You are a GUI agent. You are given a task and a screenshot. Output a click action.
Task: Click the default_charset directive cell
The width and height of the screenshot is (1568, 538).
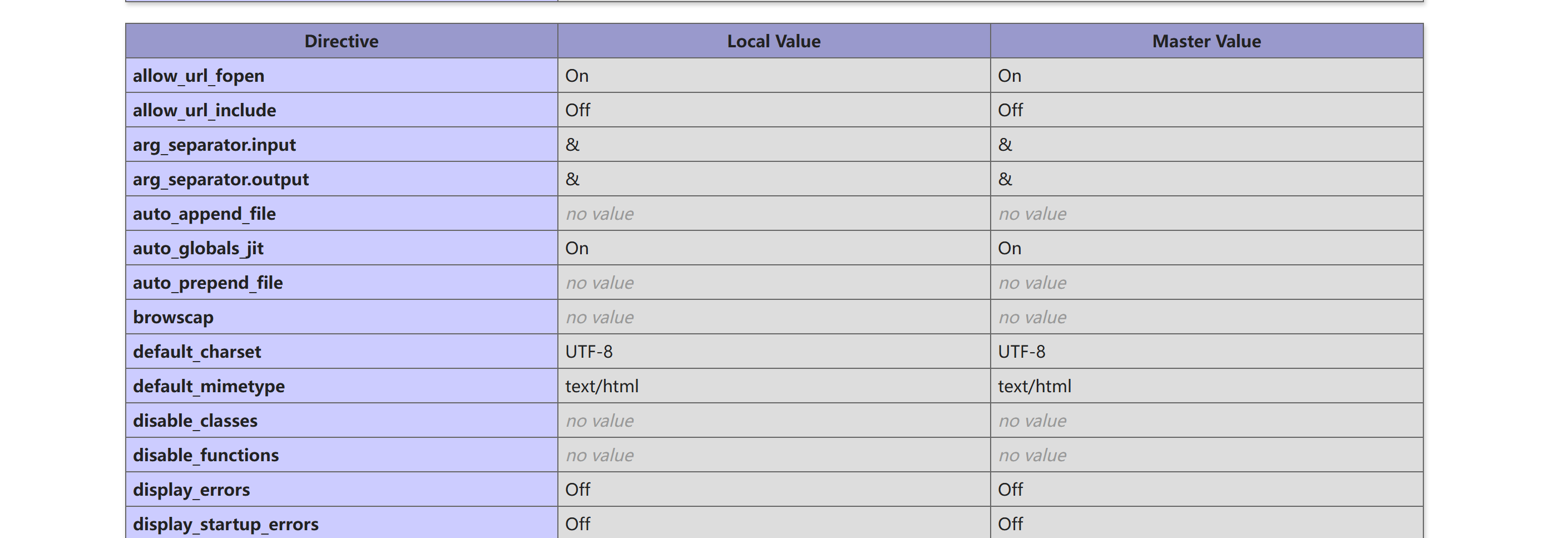[341, 351]
